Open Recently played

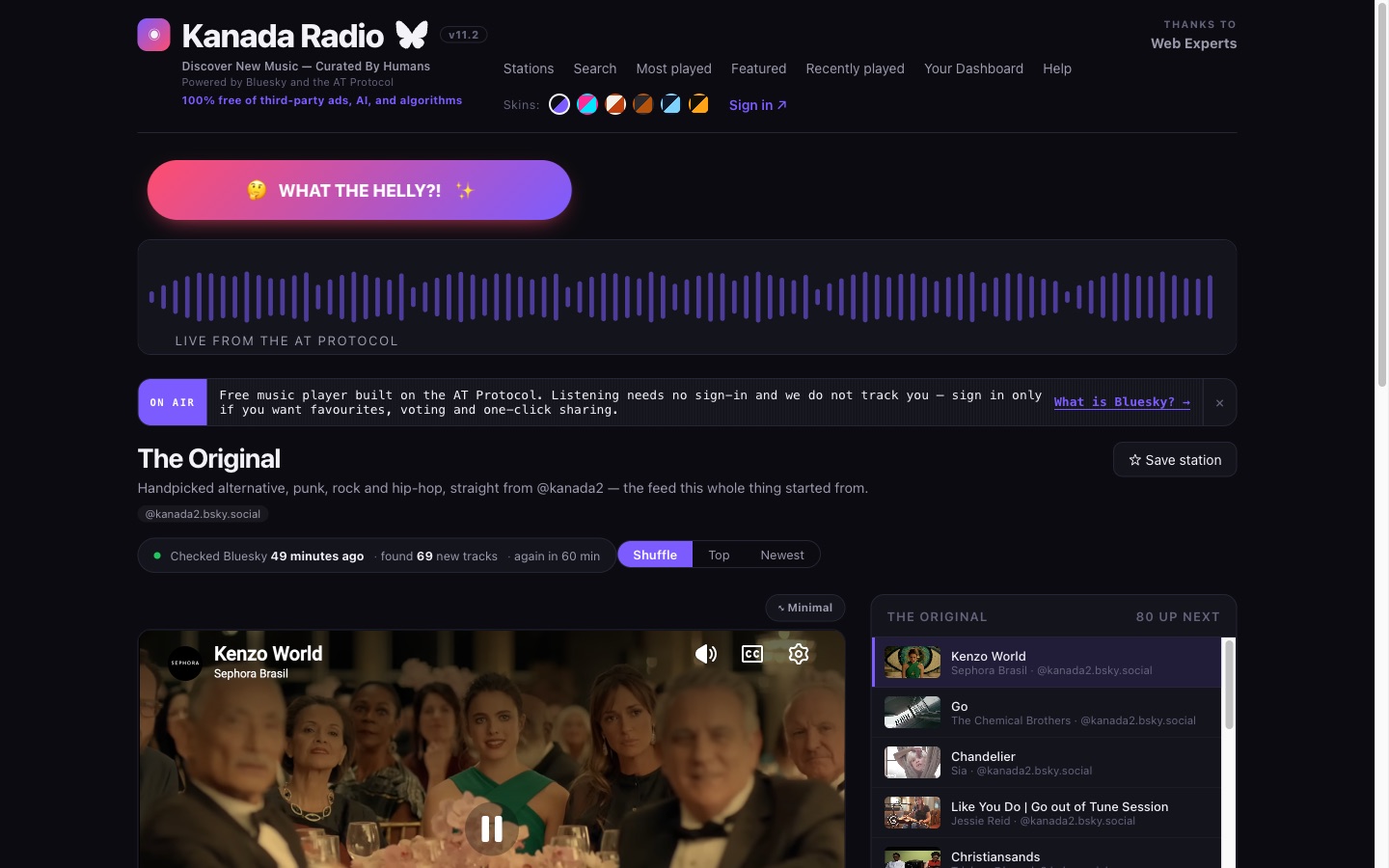point(856,68)
